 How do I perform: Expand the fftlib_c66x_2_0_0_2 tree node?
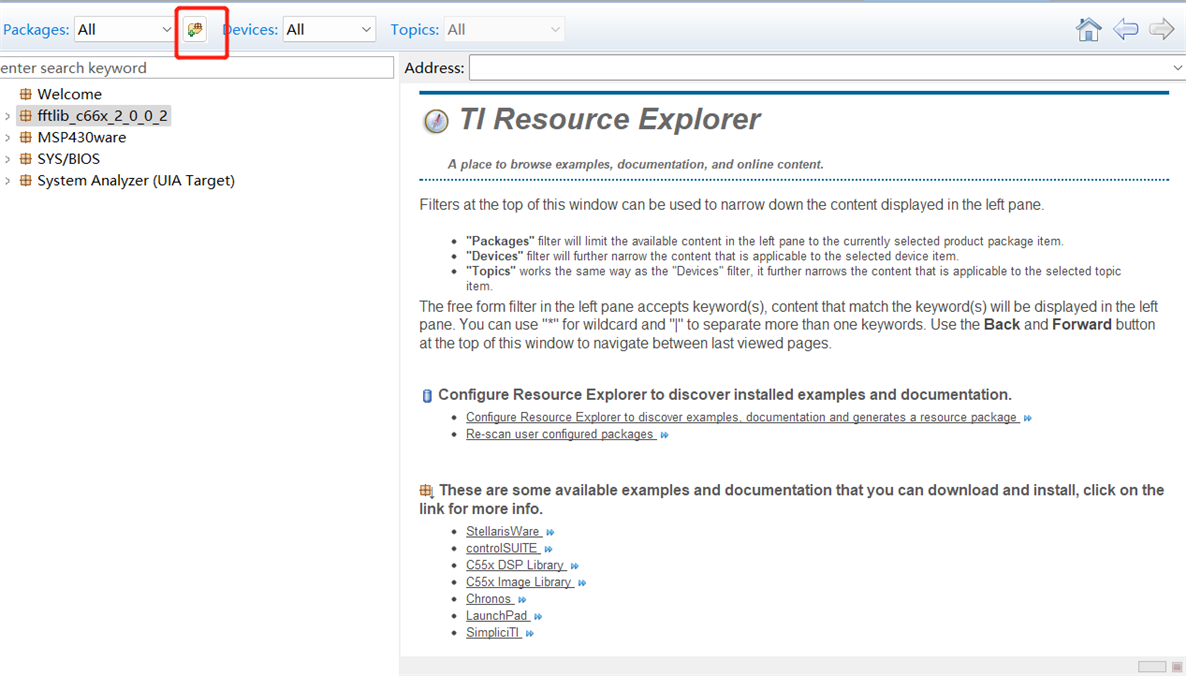[x=8, y=116]
